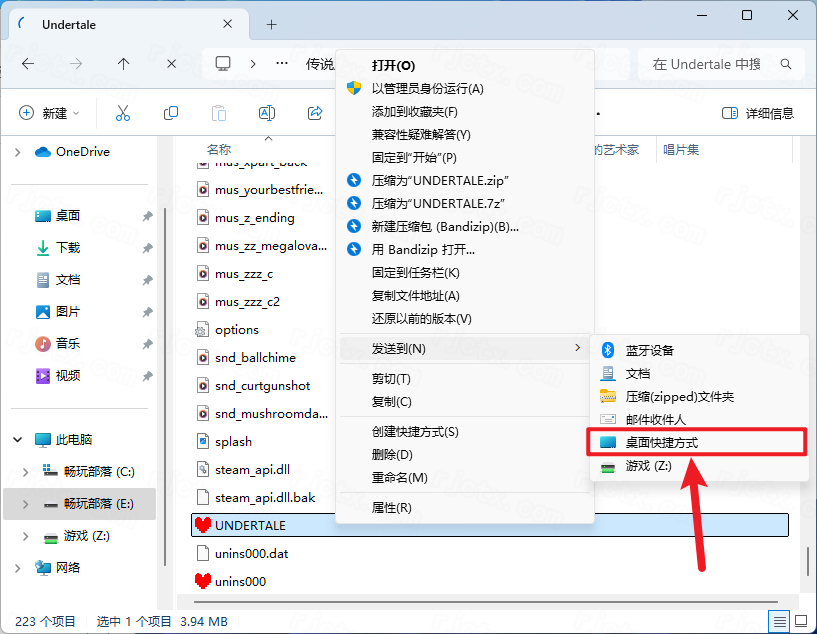Unpin 视频 from quick access
This screenshot has height=634, width=817.
pyautogui.click(x=147, y=376)
